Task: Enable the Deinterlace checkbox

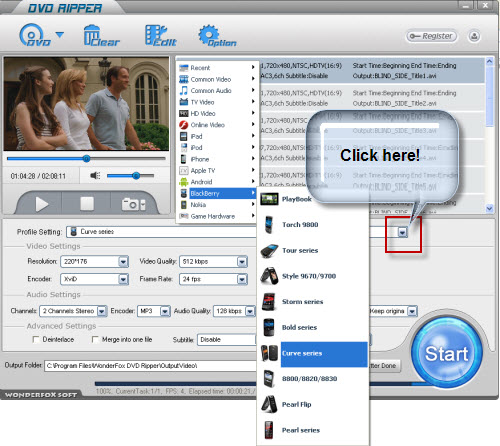Action: 36,339
